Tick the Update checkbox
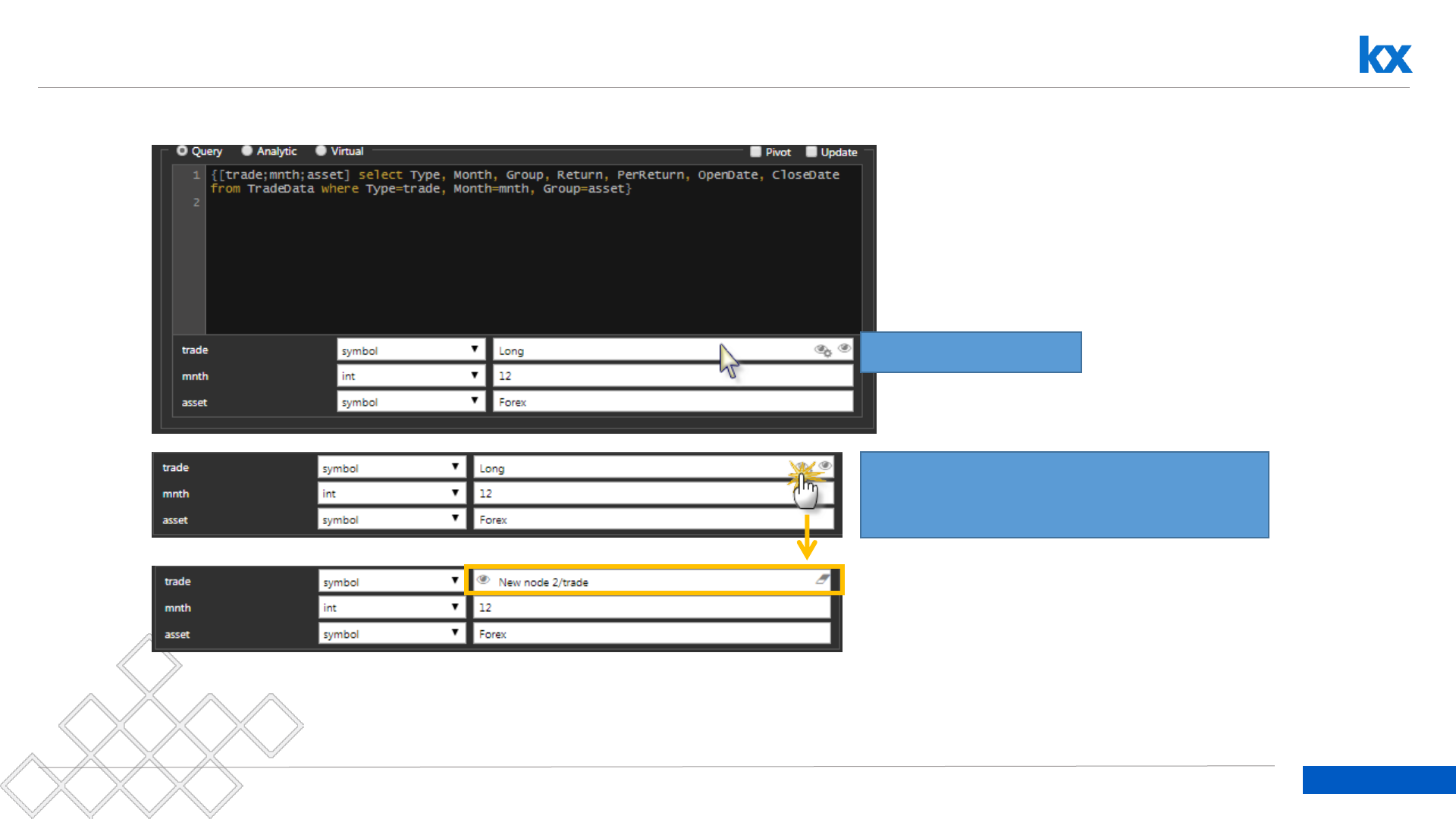Image resolution: width=1456 pixels, height=819 pixels. 811,152
